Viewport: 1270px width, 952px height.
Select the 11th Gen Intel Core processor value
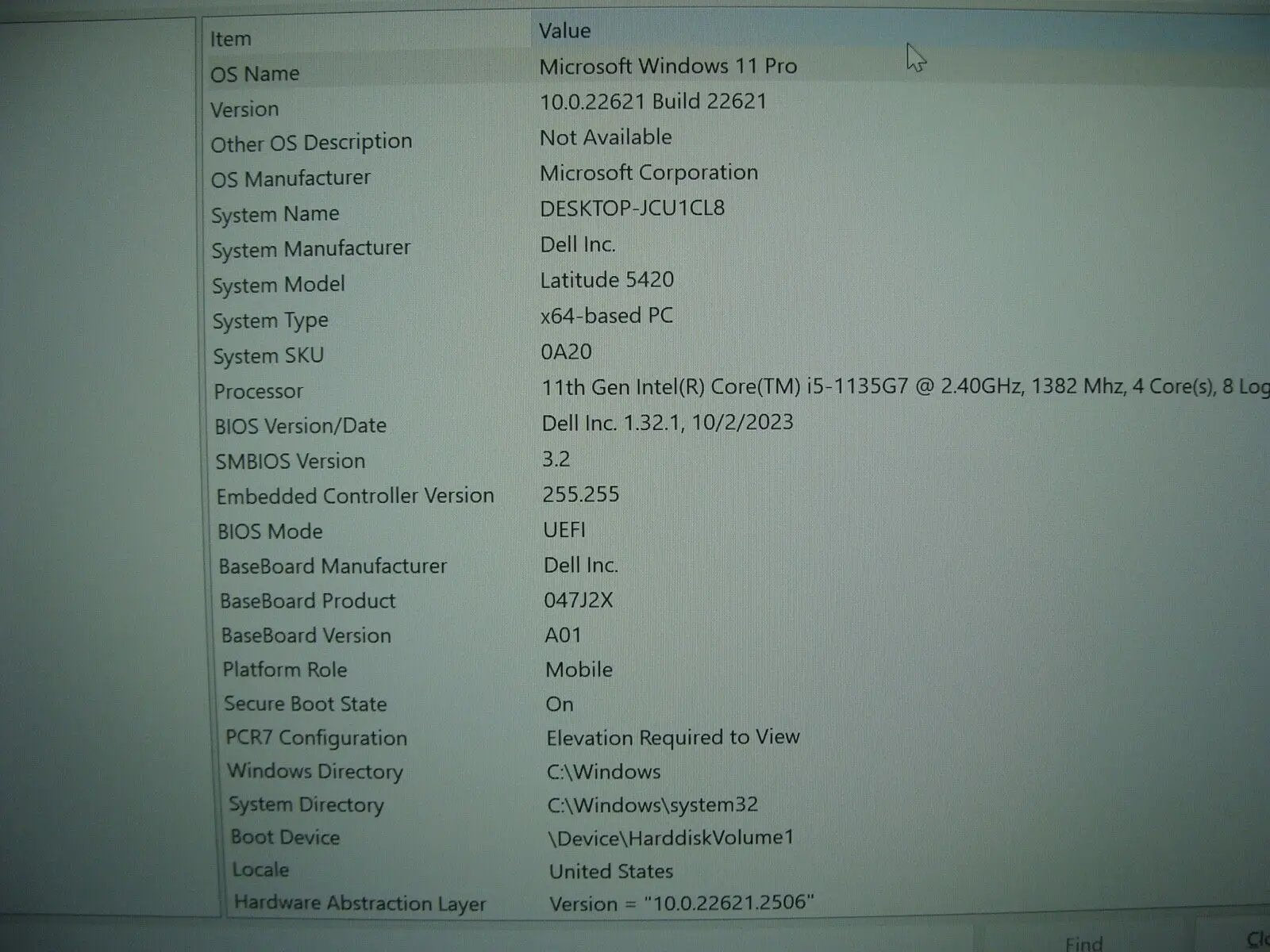(905, 387)
